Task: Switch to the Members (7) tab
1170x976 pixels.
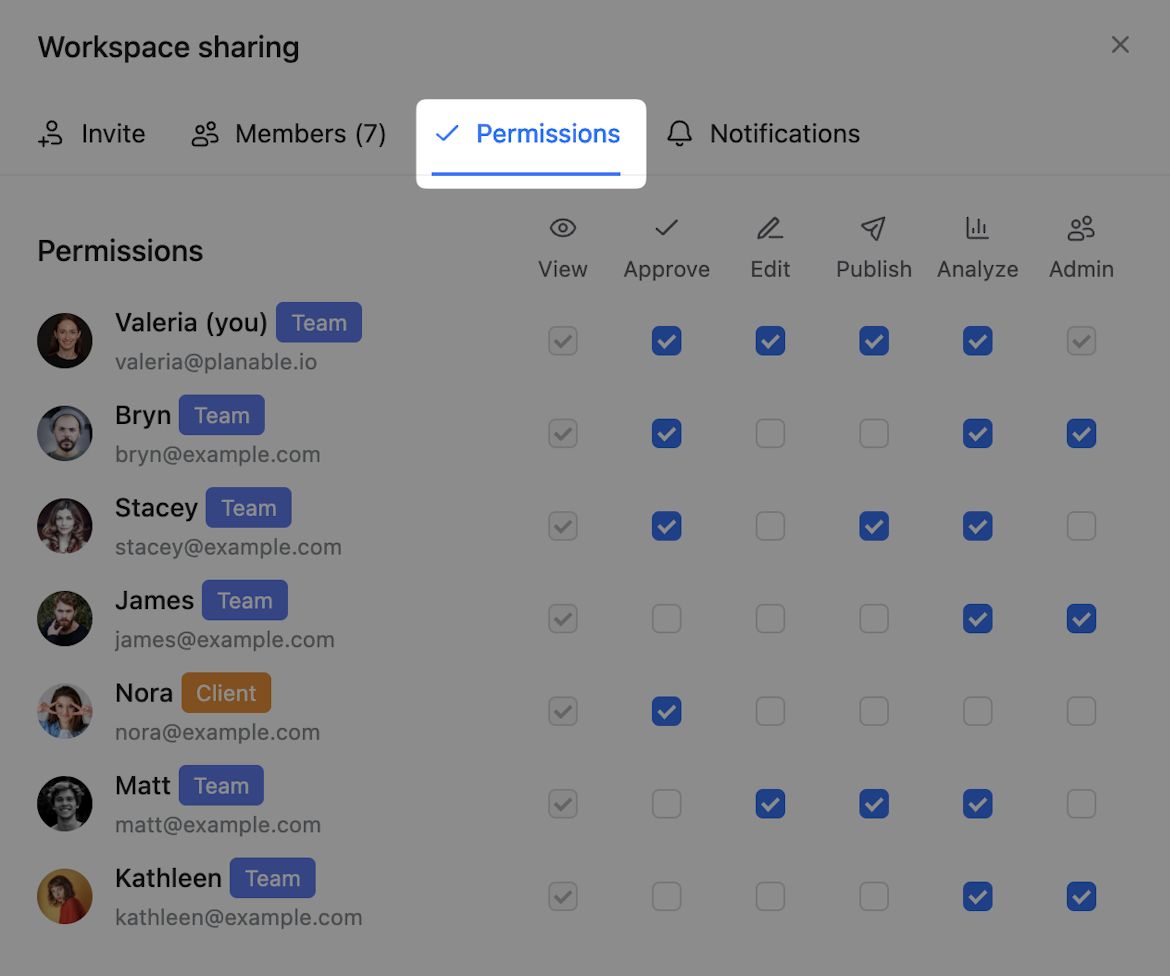Action: (x=289, y=134)
